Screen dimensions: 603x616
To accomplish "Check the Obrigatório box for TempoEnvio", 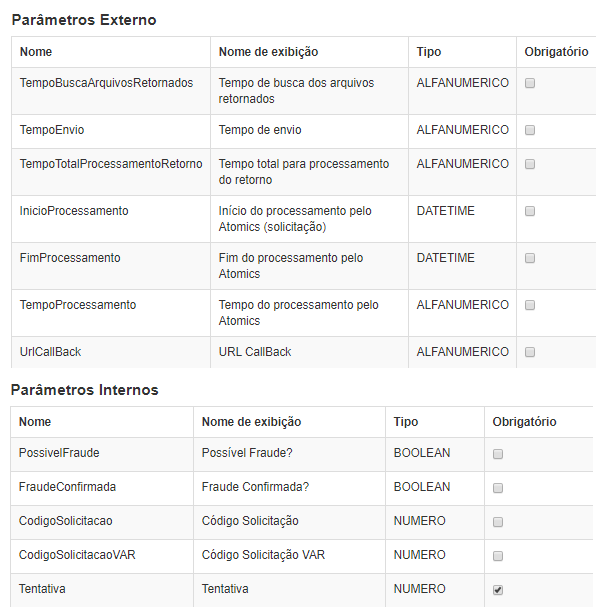I will coord(530,130).
